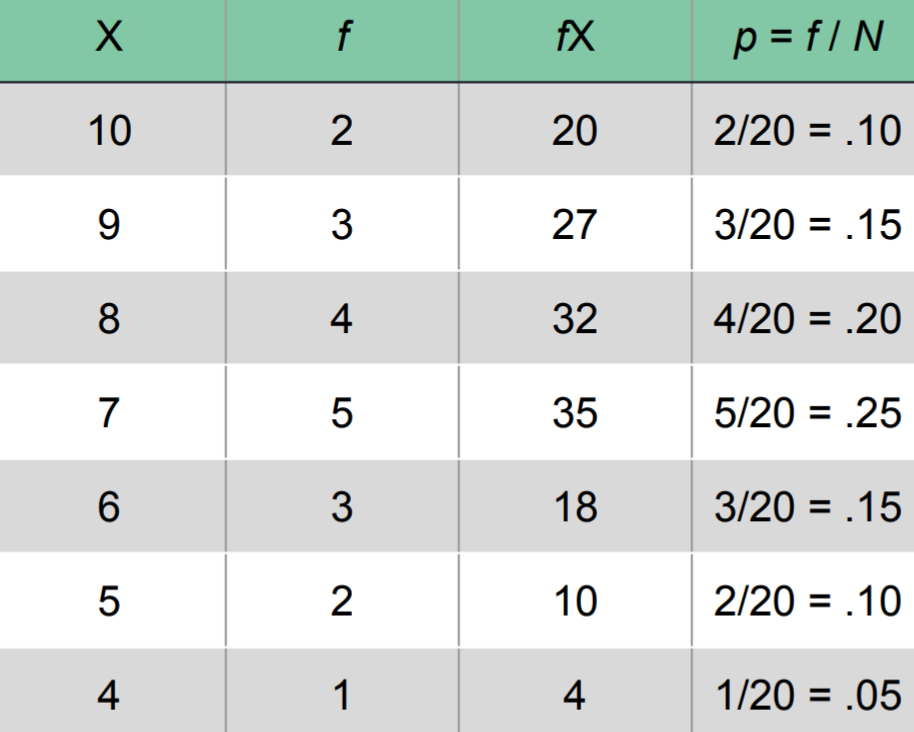Viewport: 914px width, 732px height.
Task: Select the frequency cell showing 4
Action: point(342,318)
